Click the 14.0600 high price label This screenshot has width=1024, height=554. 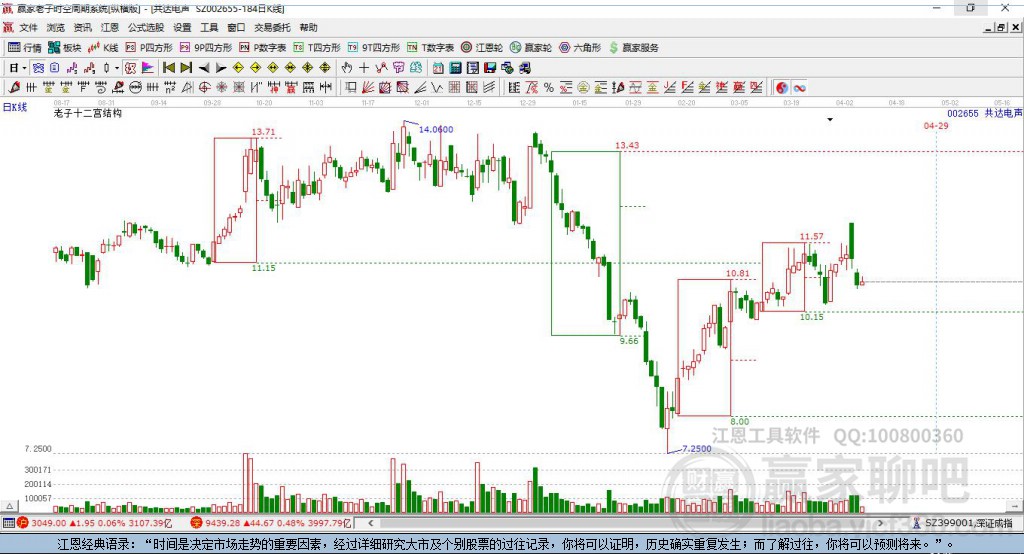pos(436,129)
